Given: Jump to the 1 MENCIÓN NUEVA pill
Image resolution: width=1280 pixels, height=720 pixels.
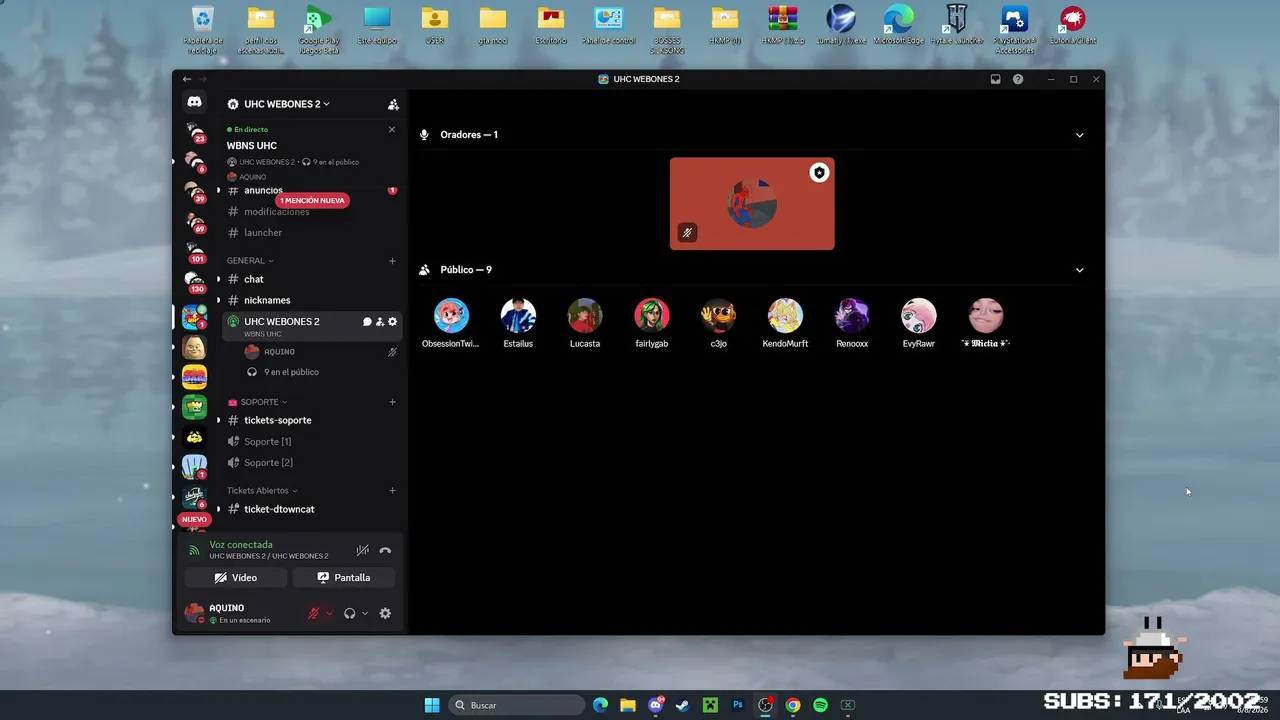Looking at the screenshot, I should coord(313,200).
